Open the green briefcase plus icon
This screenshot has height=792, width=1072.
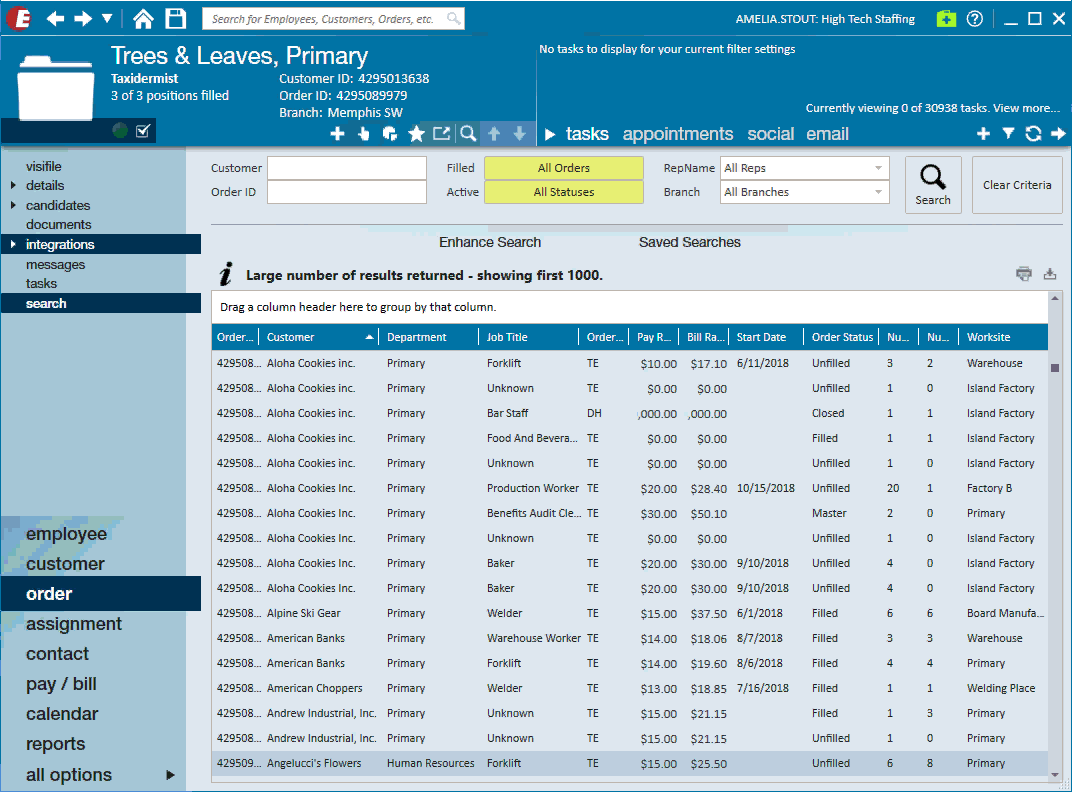pos(946,18)
